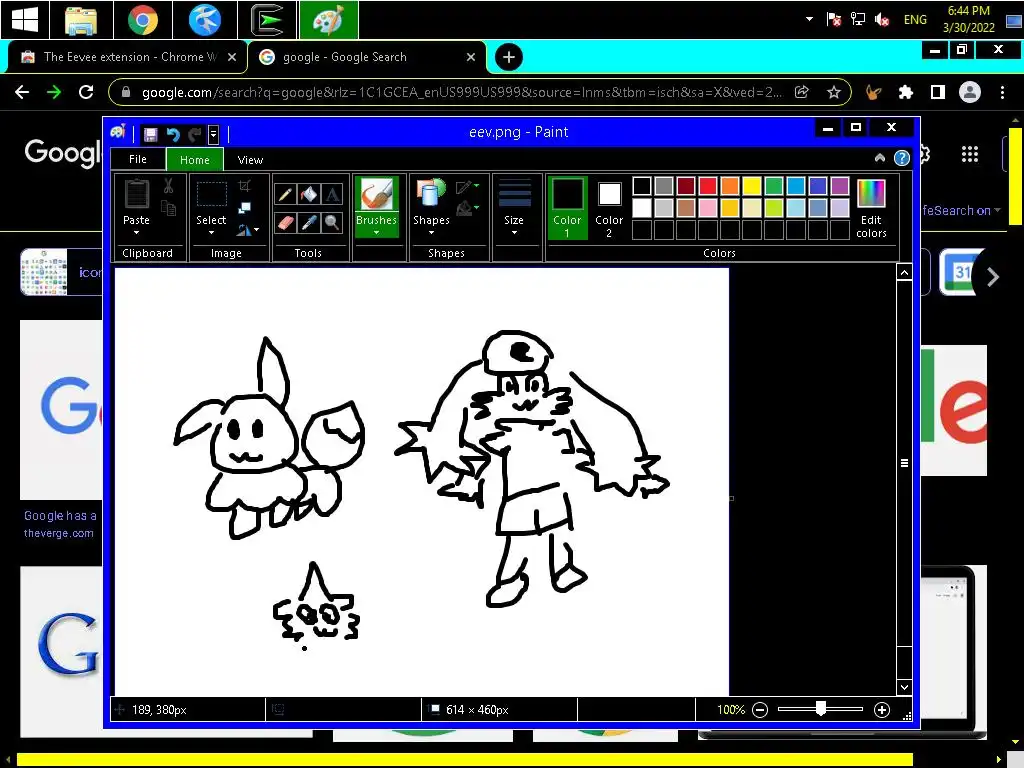Toggle Chrome side panel icon

(938, 92)
